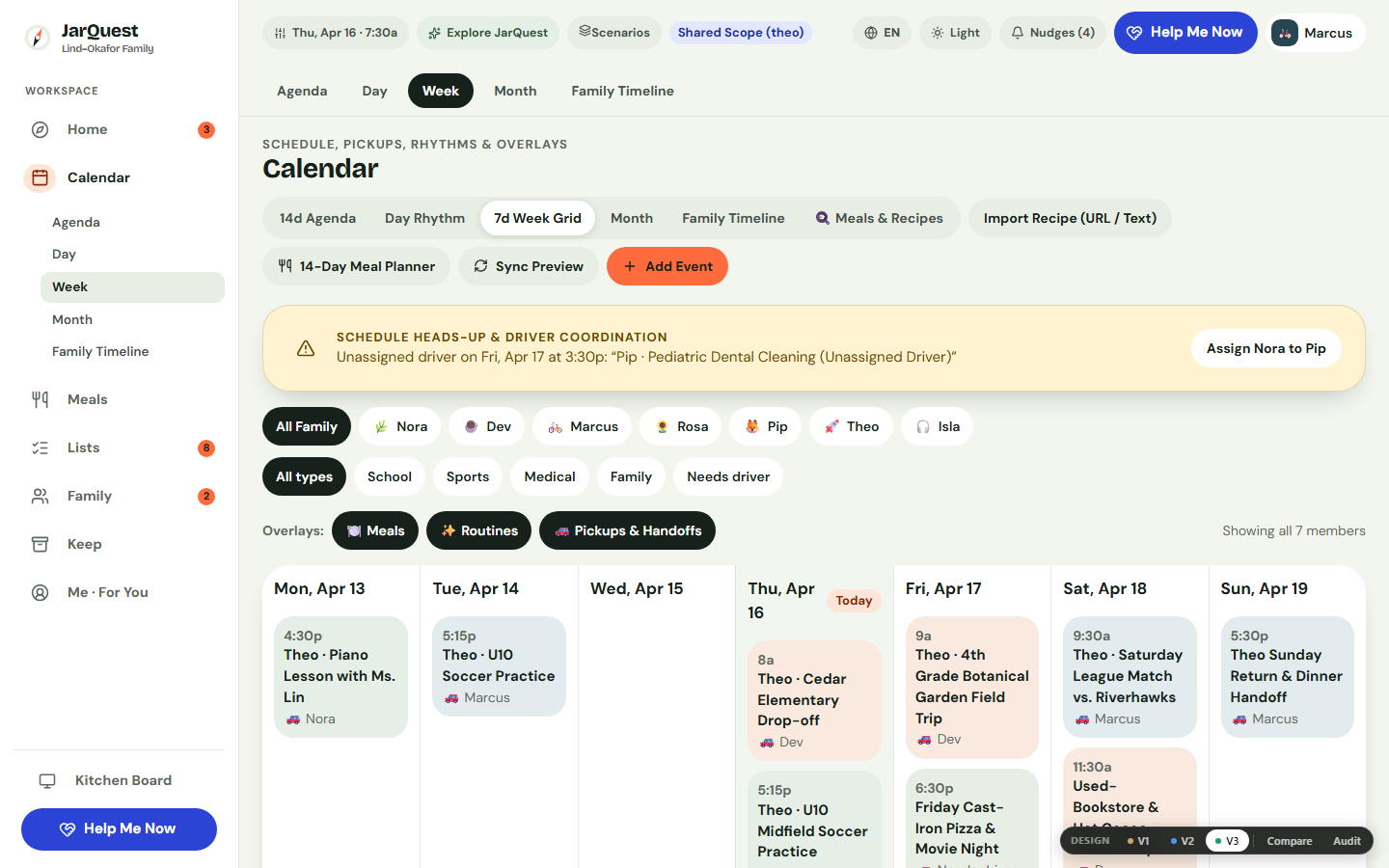Open the Marcus account menu

pyautogui.click(x=1317, y=33)
